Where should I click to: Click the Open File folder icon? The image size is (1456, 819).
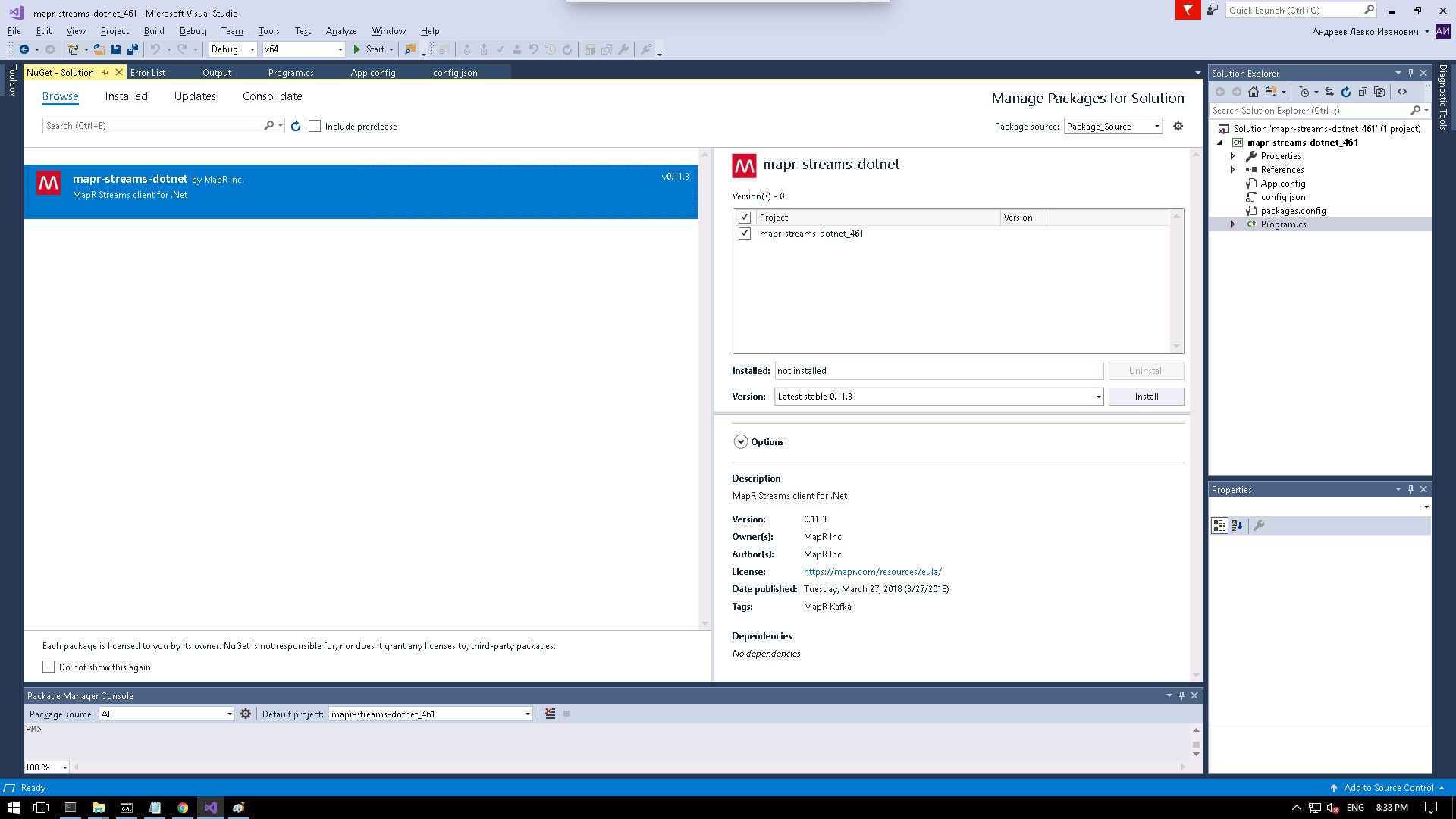[x=99, y=49]
